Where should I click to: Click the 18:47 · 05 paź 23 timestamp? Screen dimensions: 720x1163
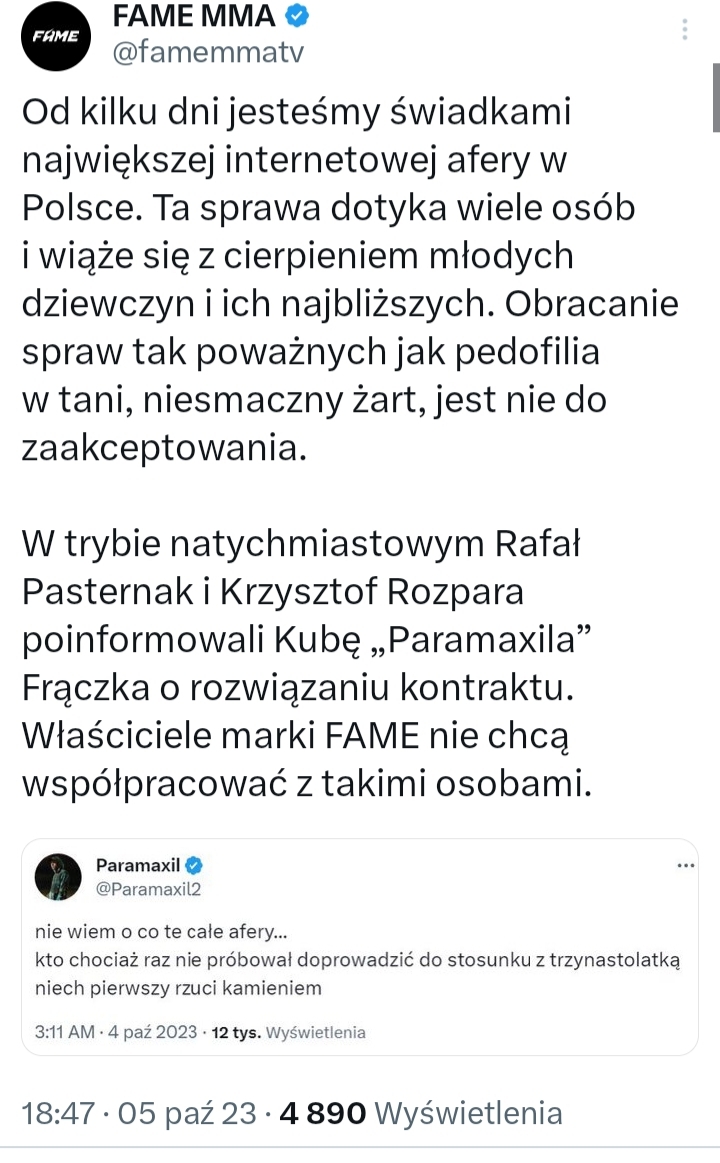coord(139,1112)
